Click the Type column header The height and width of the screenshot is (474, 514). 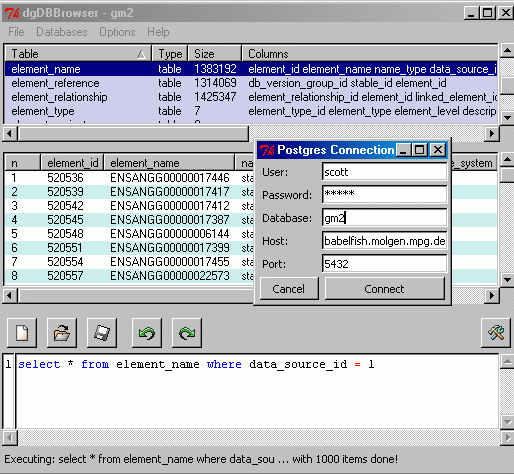pos(170,54)
